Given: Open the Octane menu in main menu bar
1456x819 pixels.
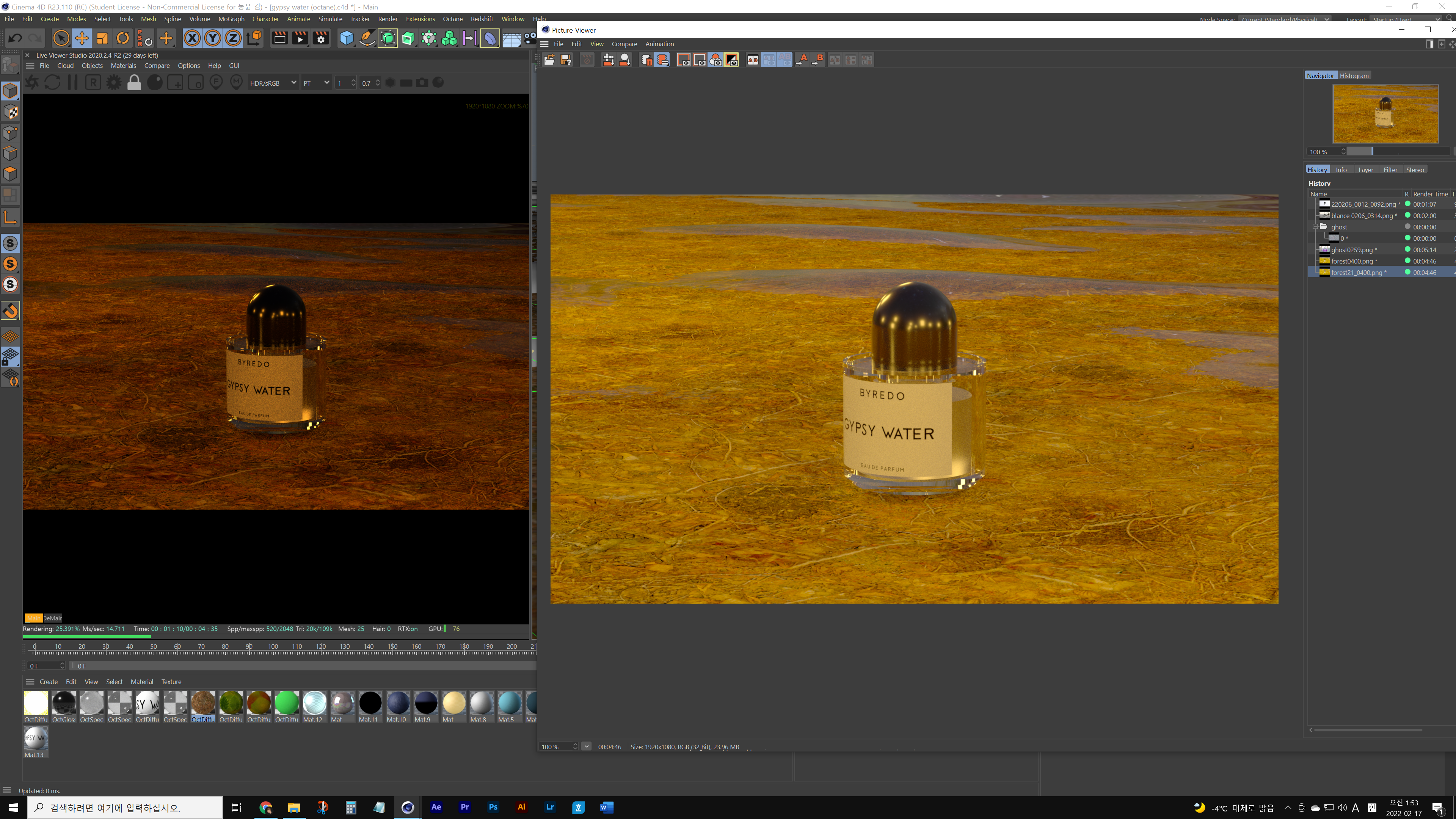Looking at the screenshot, I should [452, 19].
